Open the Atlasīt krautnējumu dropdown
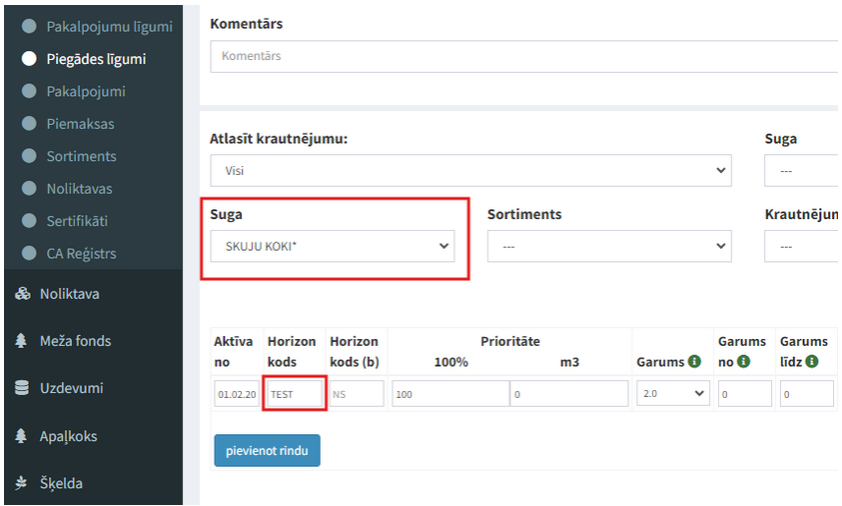The image size is (842, 506). 470,170
